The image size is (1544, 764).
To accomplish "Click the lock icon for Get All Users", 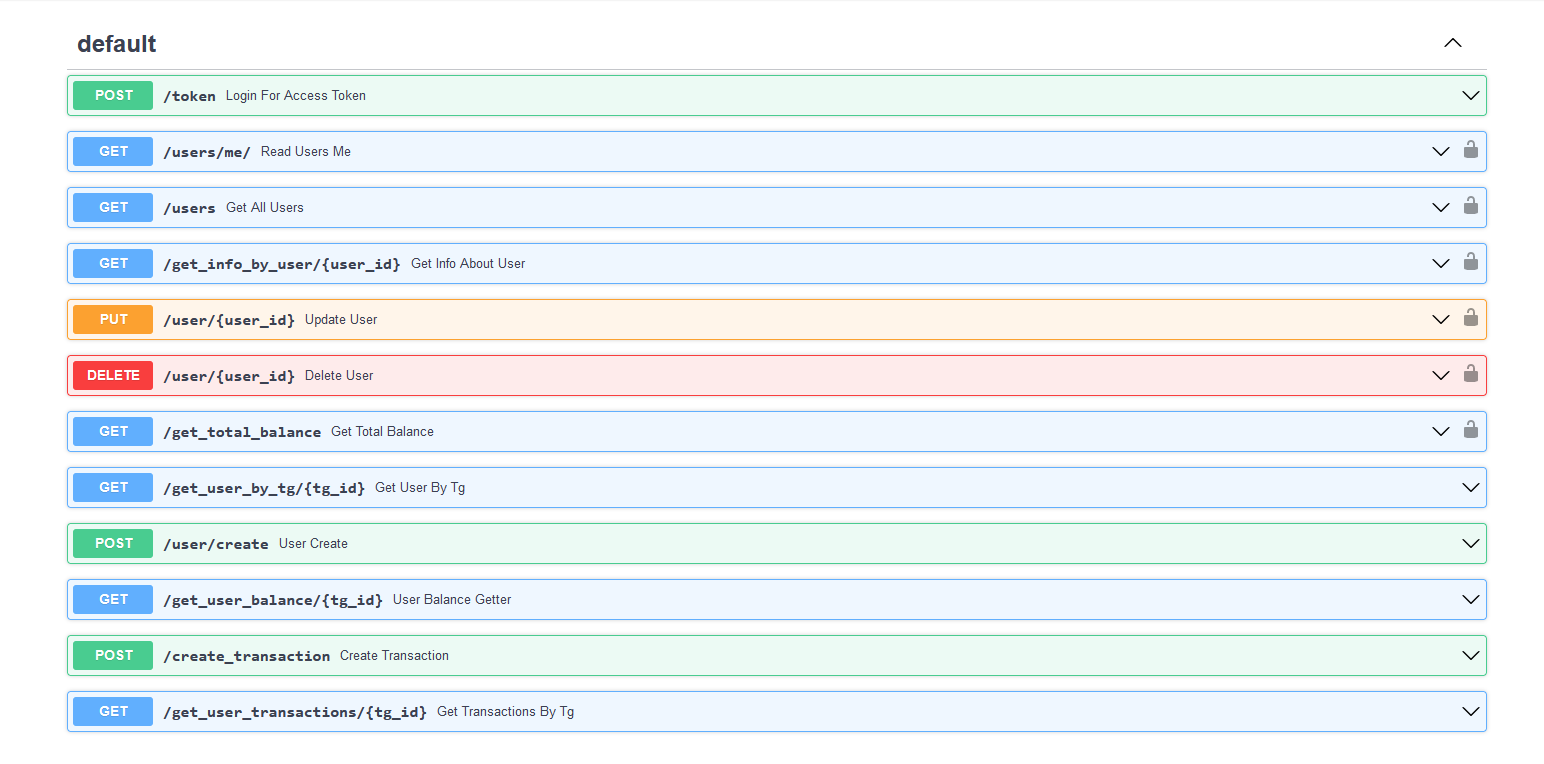I will (1470, 206).
